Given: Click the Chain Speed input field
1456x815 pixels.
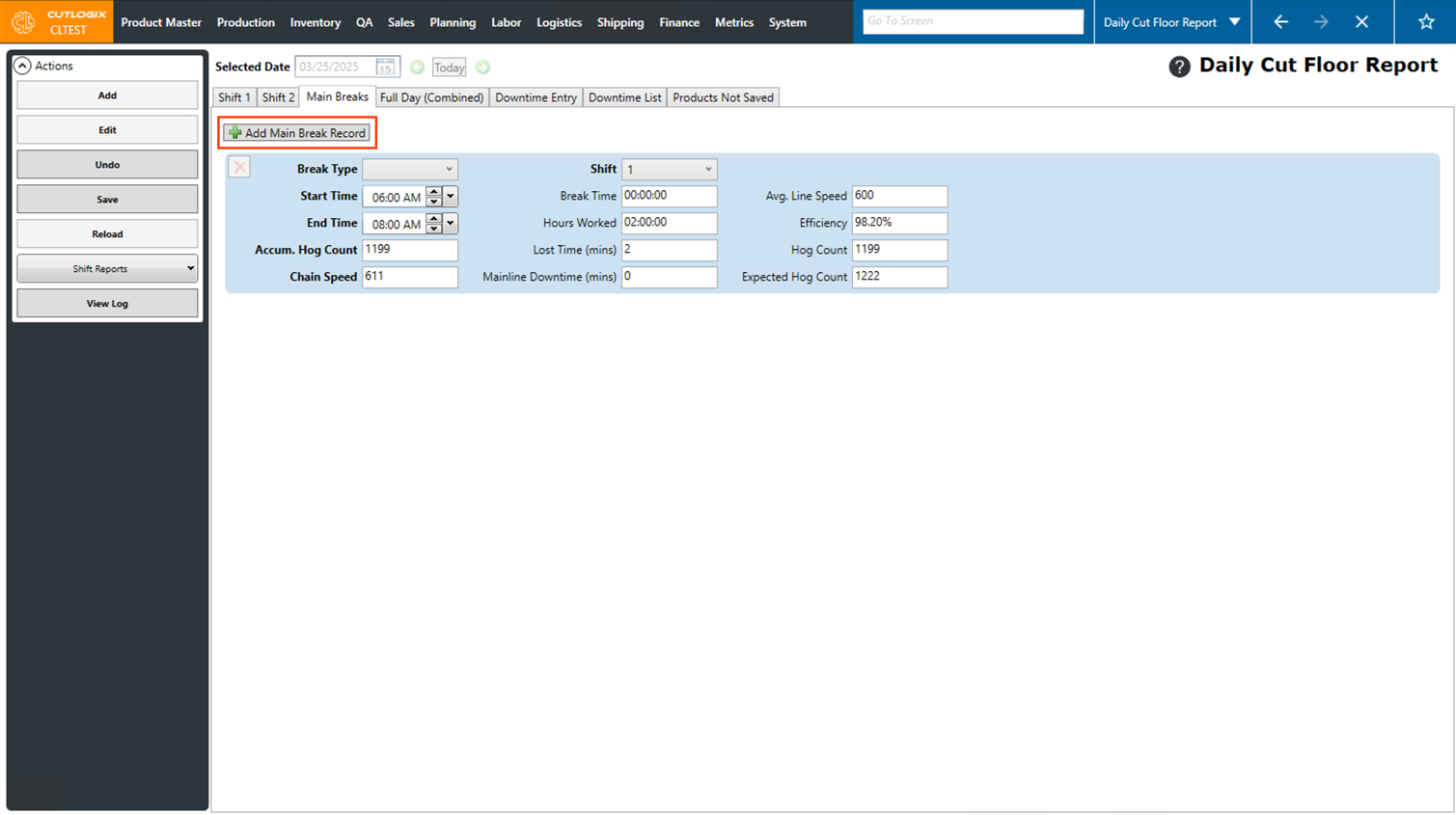Looking at the screenshot, I should click(x=410, y=277).
